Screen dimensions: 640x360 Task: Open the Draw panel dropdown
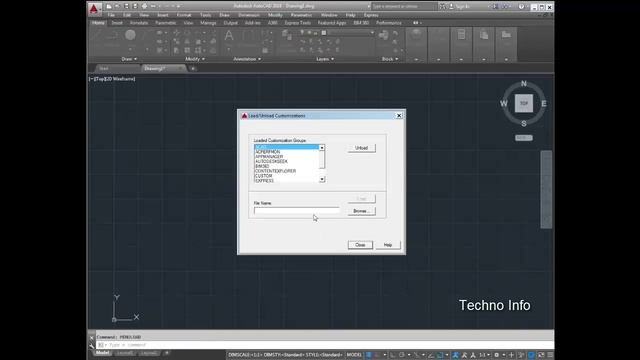129,59
